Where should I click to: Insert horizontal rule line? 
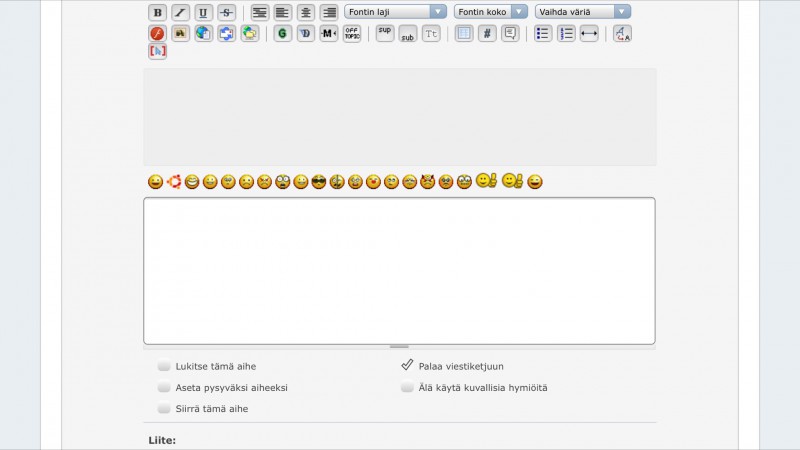589,33
